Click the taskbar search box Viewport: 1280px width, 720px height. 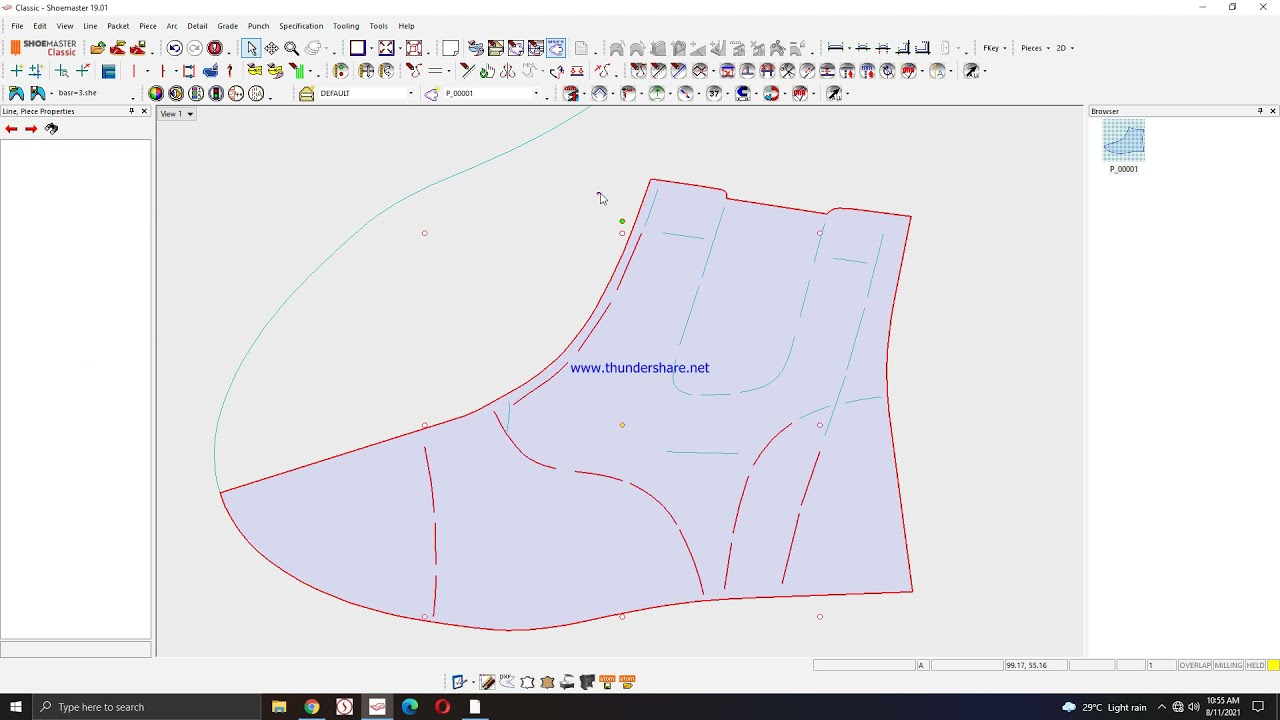148,707
